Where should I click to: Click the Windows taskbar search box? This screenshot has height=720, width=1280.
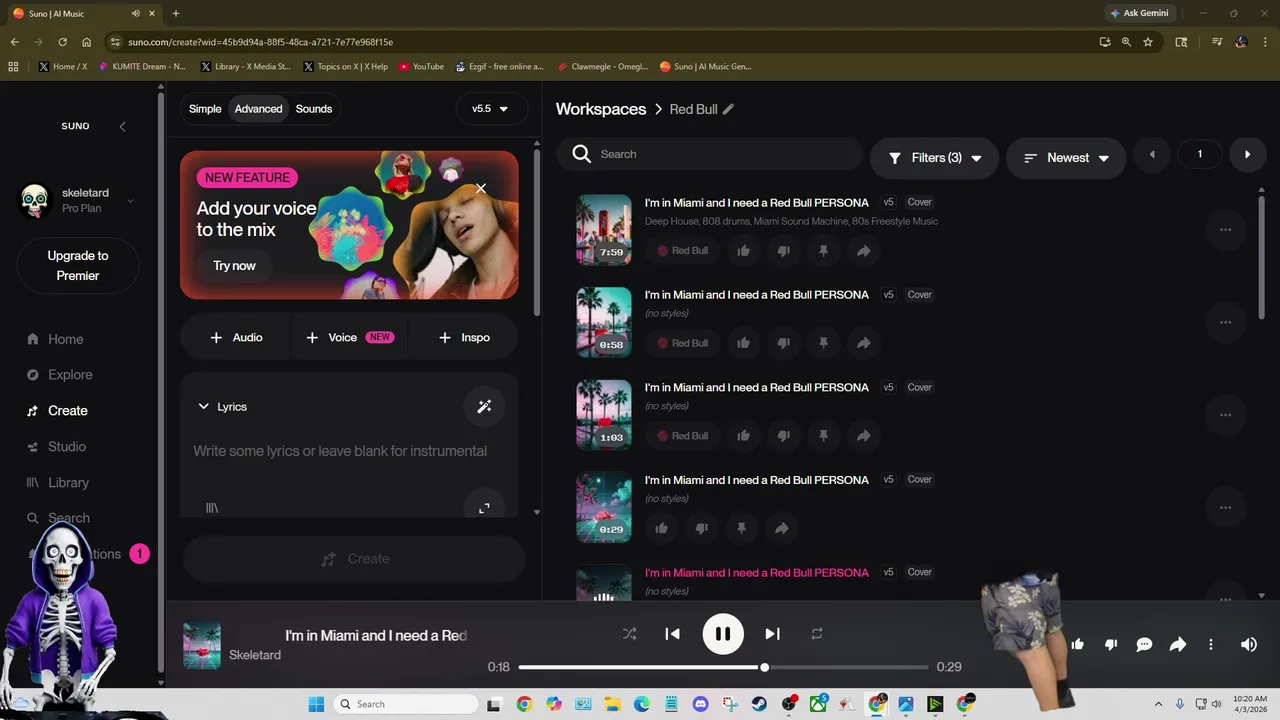405,704
